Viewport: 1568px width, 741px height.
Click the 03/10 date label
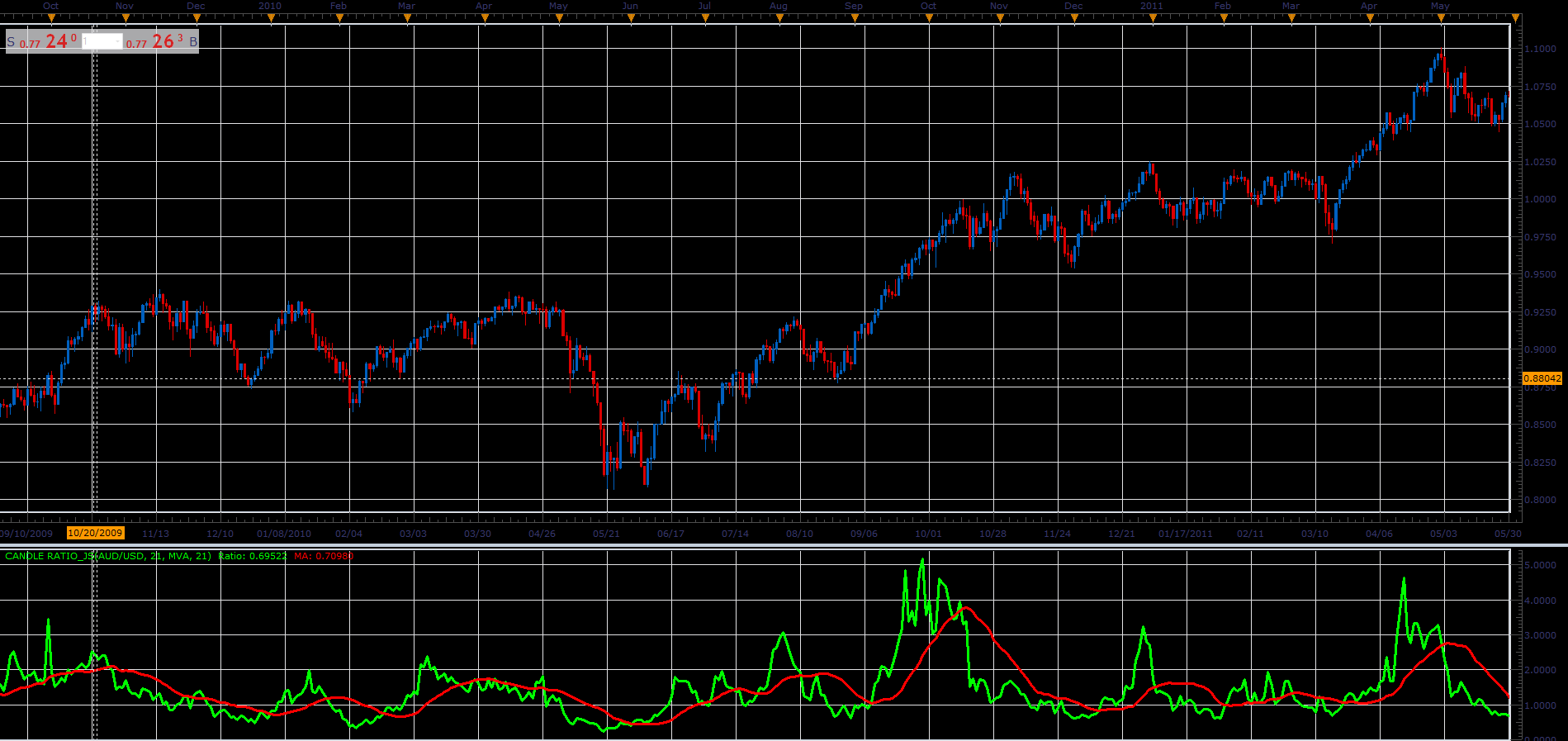click(1315, 534)
